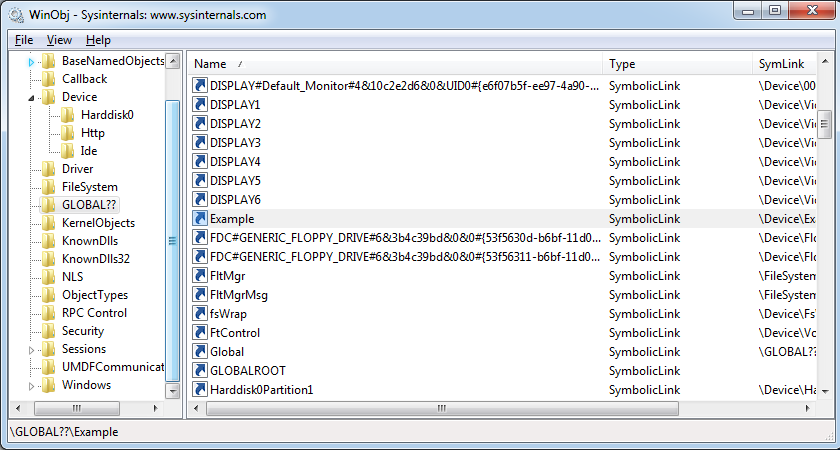Click the DISPLAY1 symbolic link icon
The width and height of the screenshot is (840, 450).
coord(200,104)
